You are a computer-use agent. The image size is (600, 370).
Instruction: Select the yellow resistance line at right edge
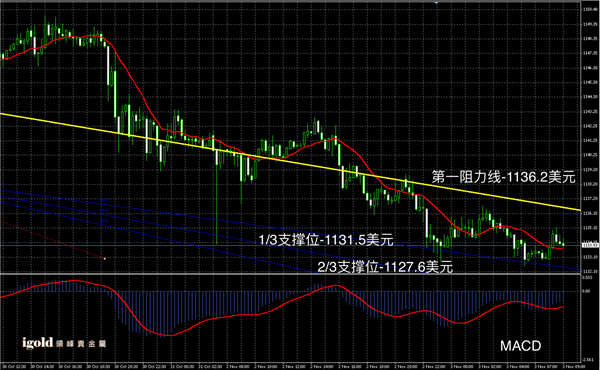pos(574,209)
